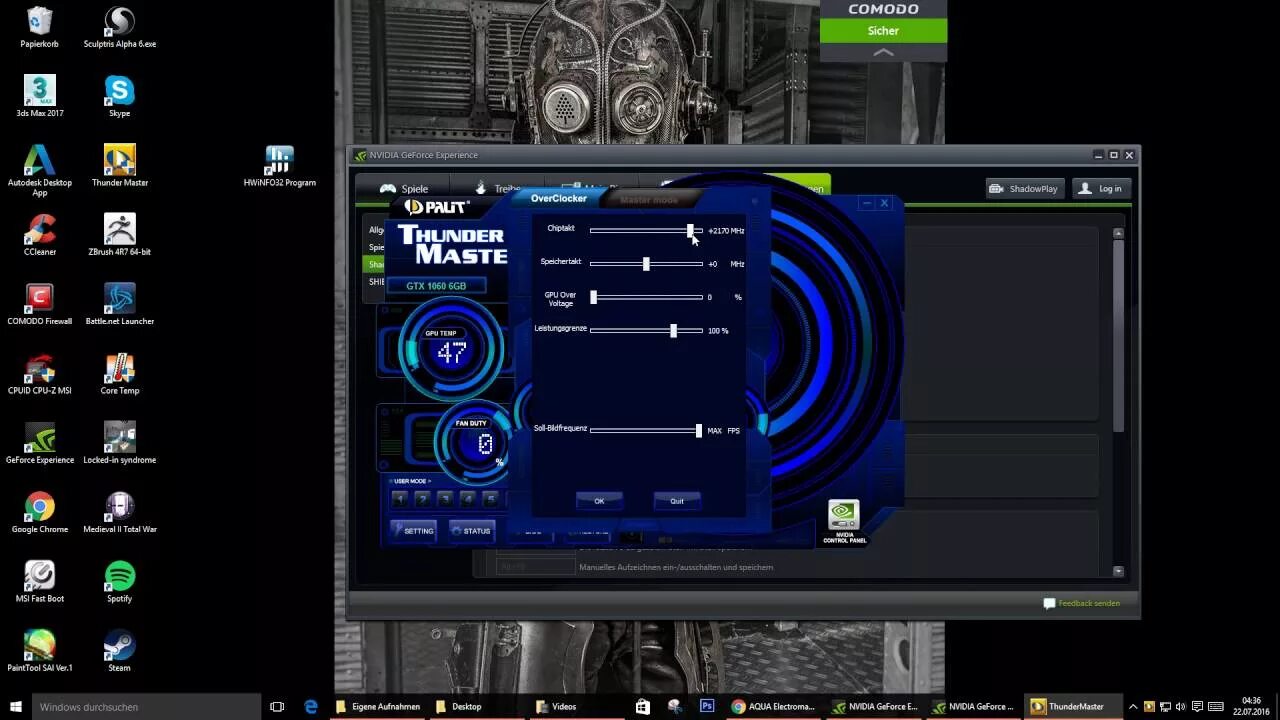
Task: Adjust the Leistungsgrenze slider handle
Action: point(673,330)
